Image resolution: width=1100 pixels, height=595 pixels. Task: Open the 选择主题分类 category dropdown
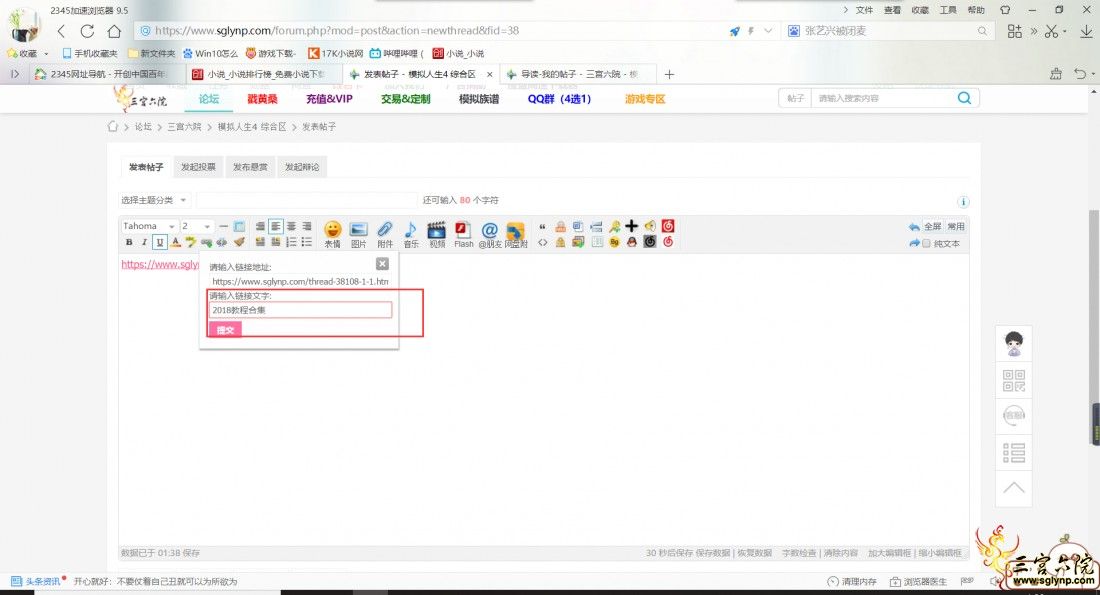154,200
